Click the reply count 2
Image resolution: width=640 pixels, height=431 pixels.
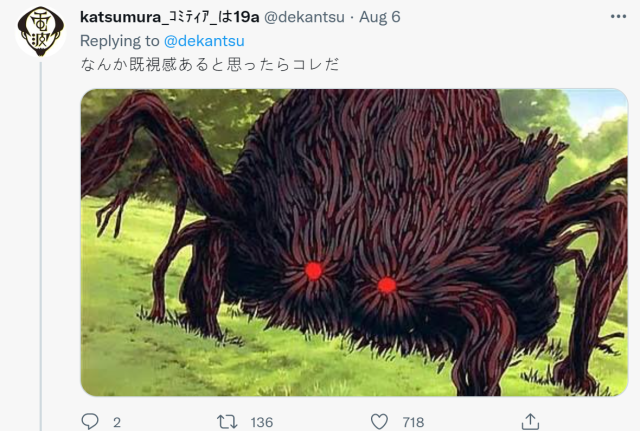pyautogui.click(x=117, y=422)
